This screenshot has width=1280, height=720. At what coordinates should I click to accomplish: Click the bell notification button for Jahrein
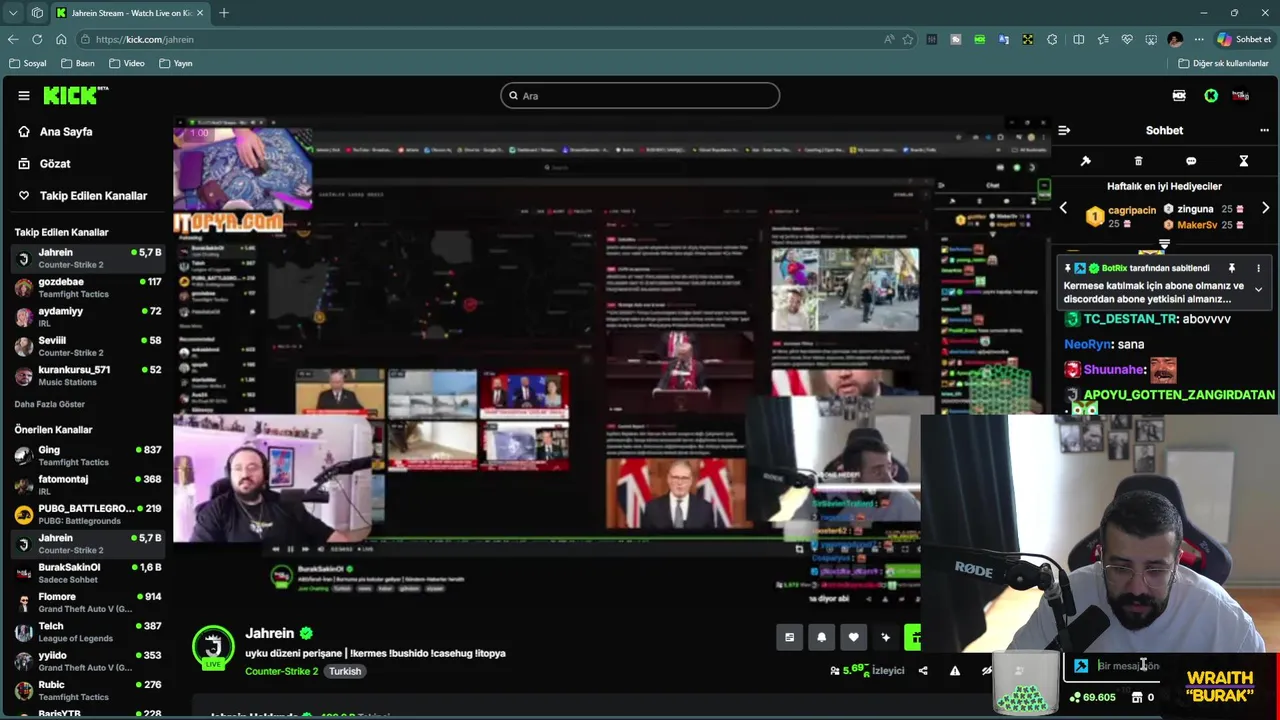click(822, 637)
